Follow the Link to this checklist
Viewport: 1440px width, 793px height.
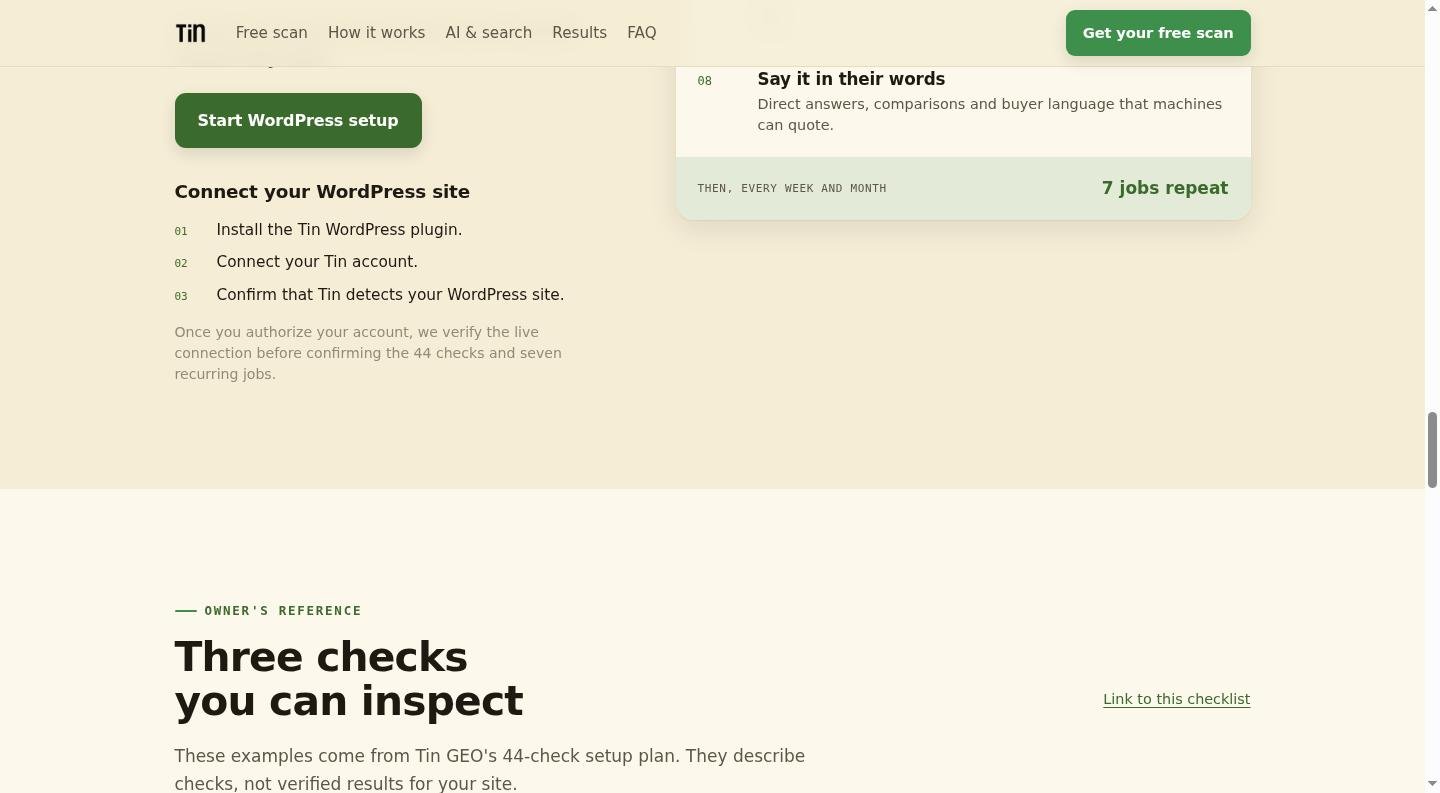click(1176, 699)
